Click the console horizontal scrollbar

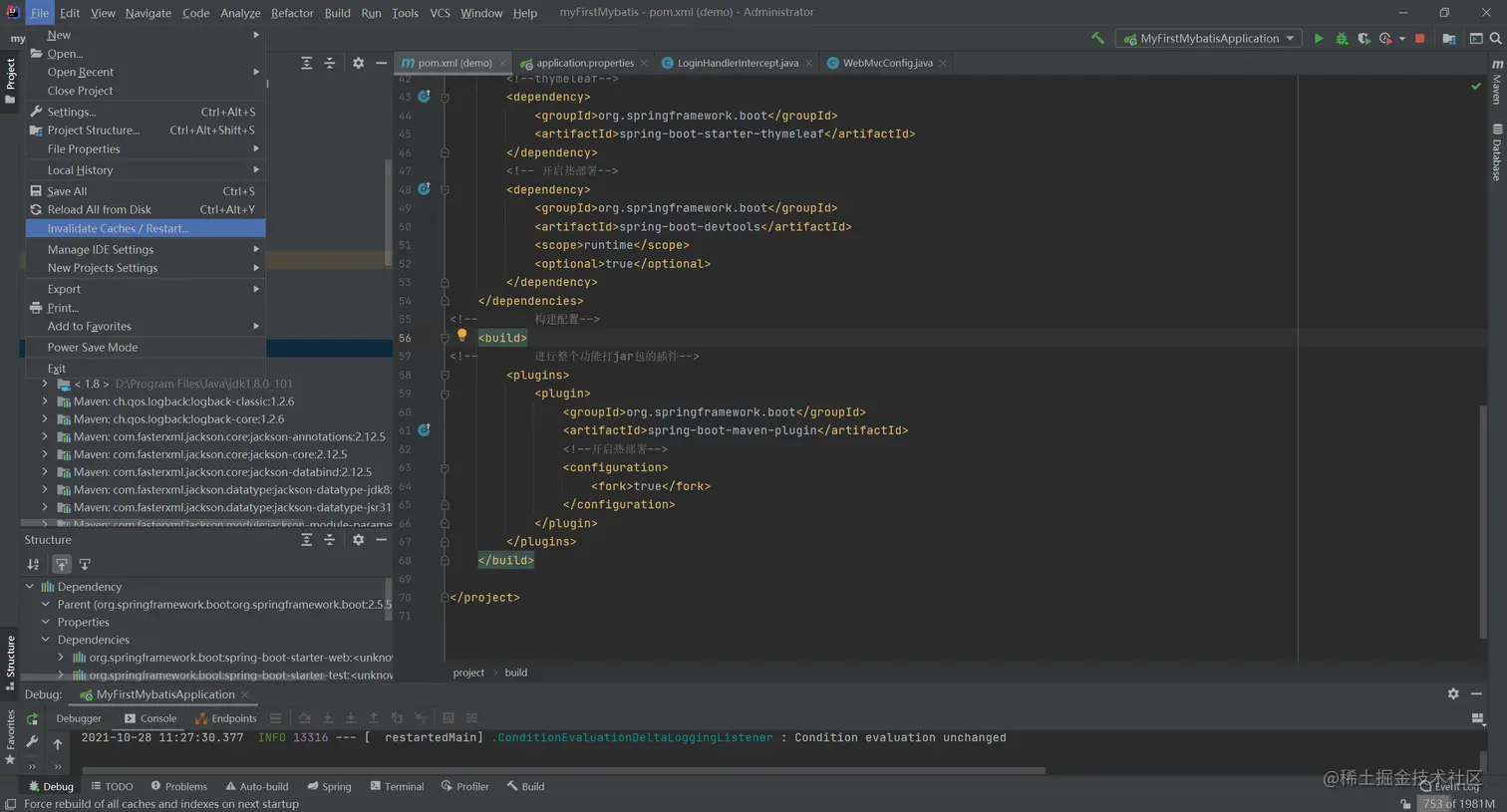point(563,770)
